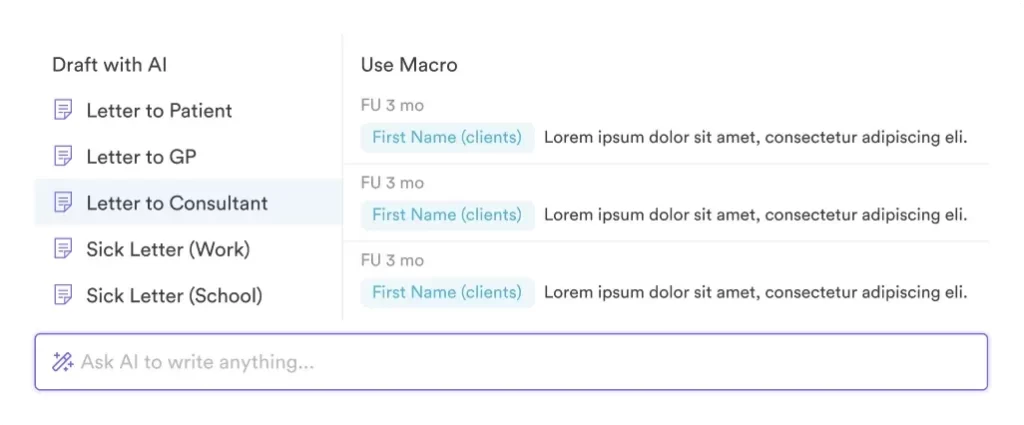
Task: Click the Letter to Consultant document icon
Action: coord(63,203)
